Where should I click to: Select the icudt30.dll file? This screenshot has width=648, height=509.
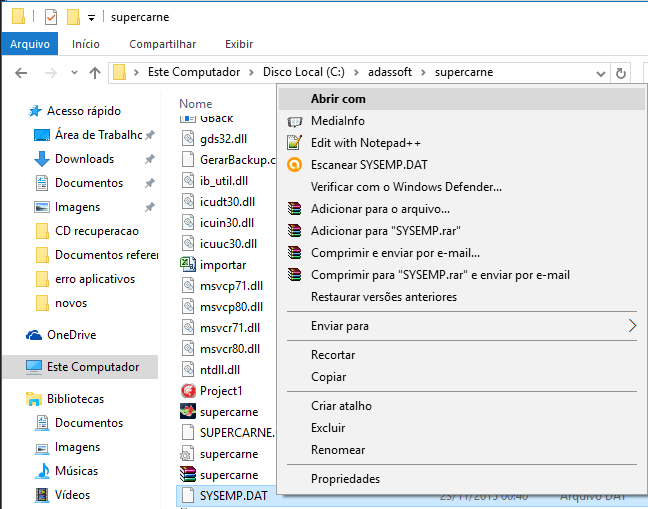point(226,202)
